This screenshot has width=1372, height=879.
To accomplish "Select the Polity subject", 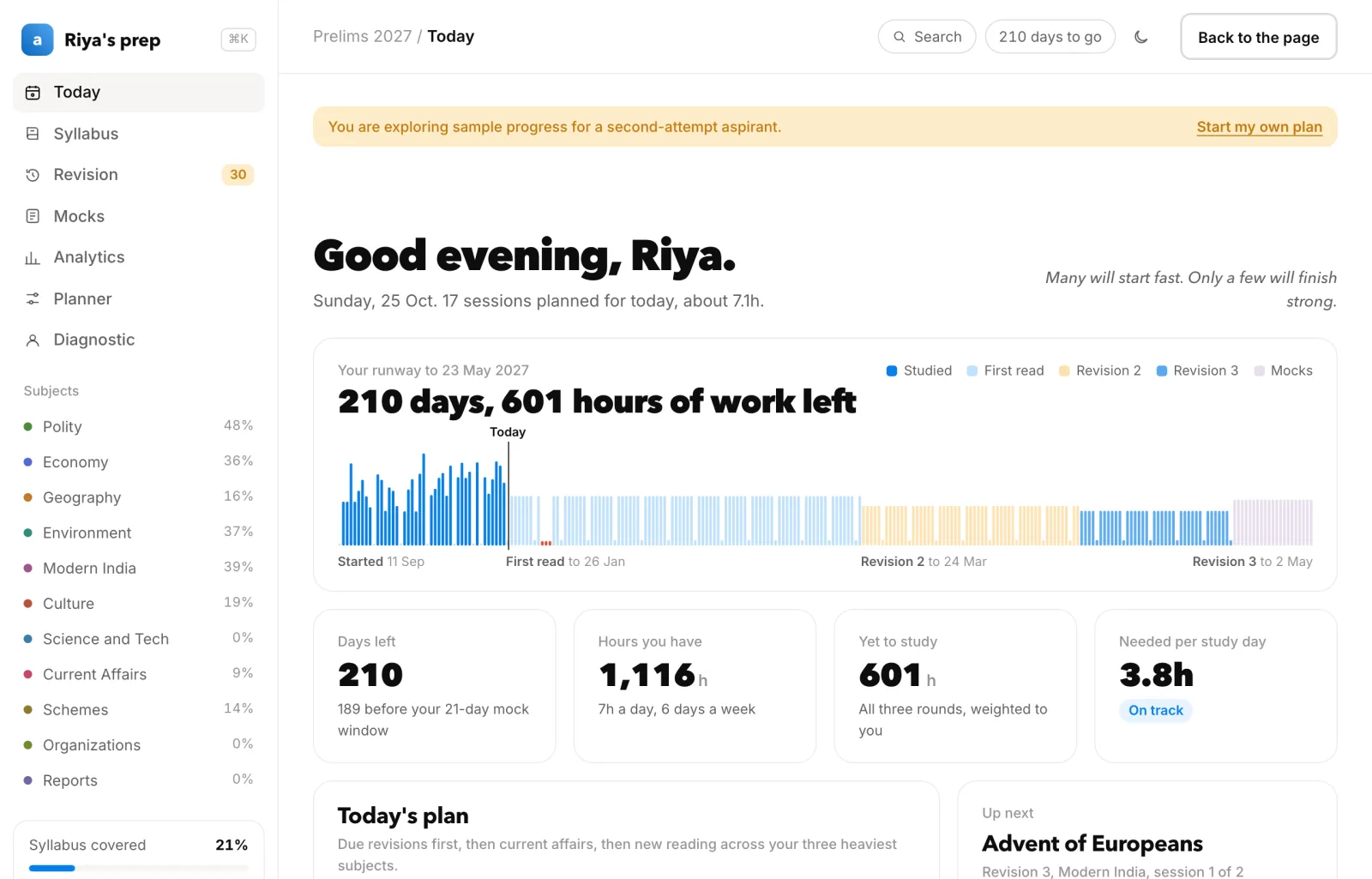I will tap(139, 426).
